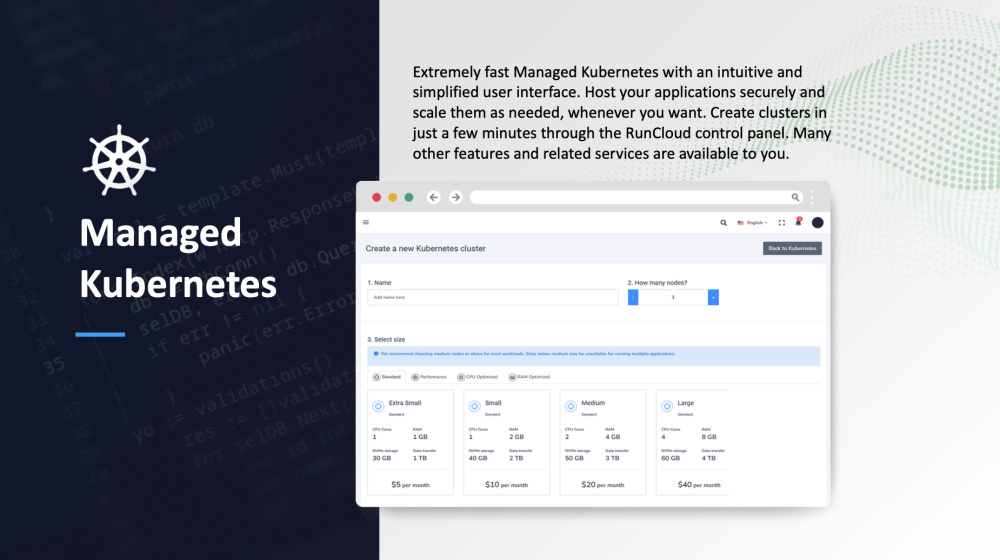This screenshot has height=560, width=1000.
Task: Switch to the CPU Optimized tab
Action: pos(478,377)
